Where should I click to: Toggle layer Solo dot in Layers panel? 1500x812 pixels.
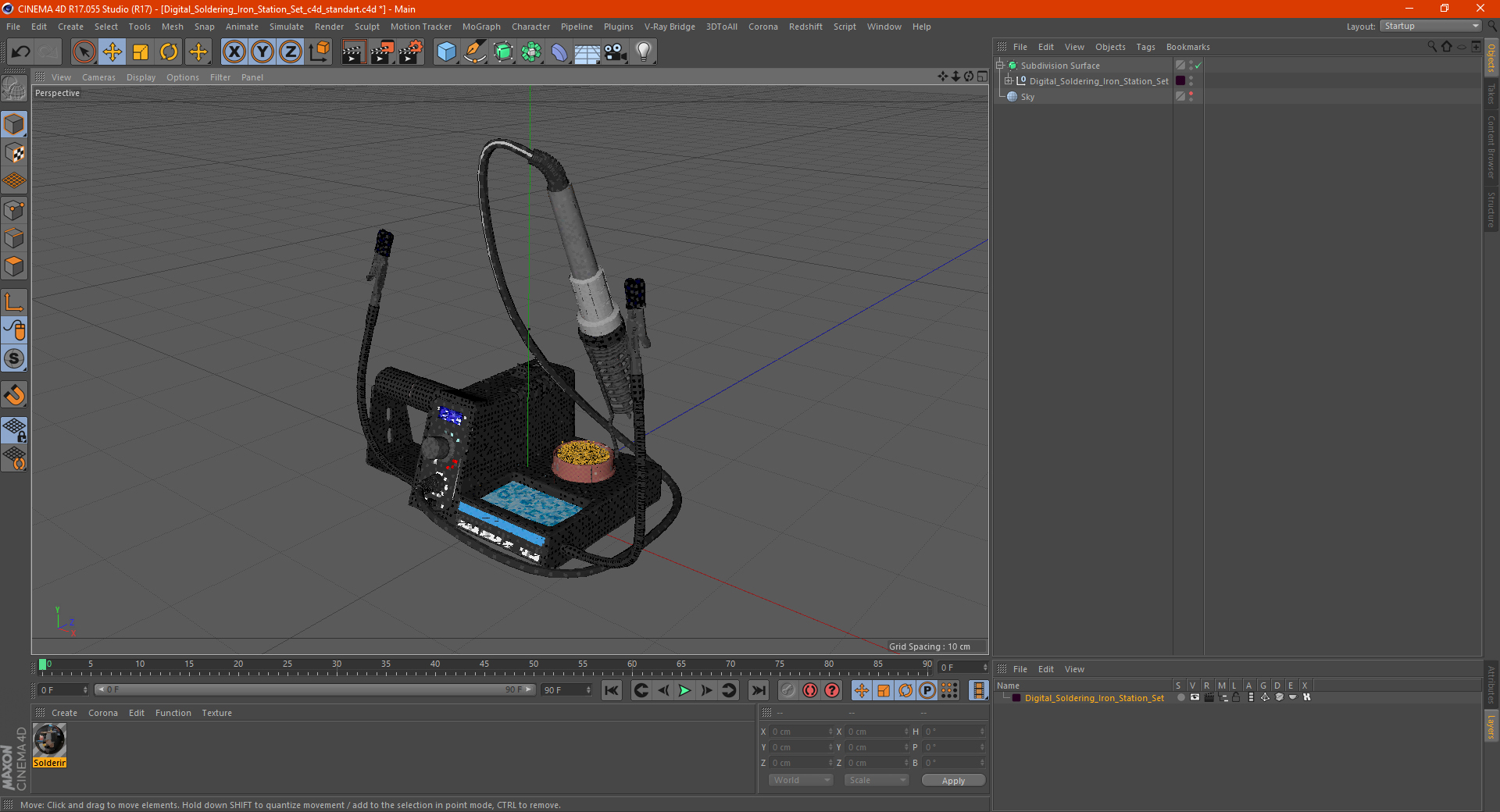point(1180,697)
